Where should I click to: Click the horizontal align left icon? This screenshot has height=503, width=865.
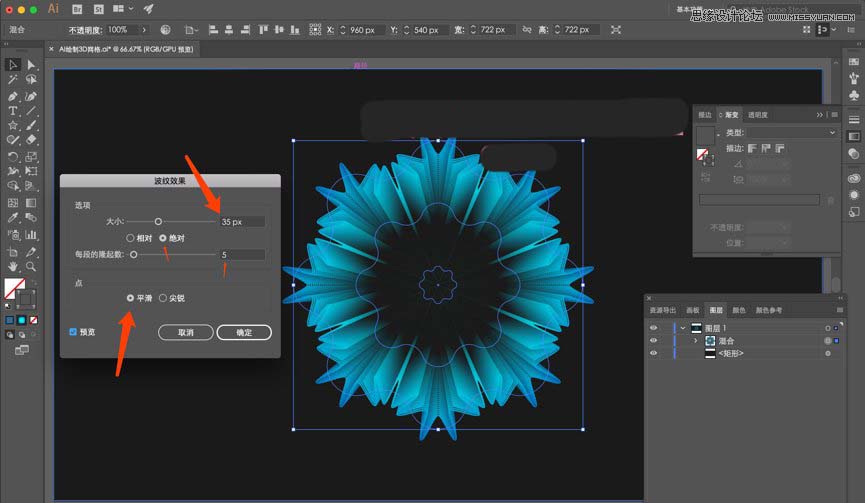(213, 30)
